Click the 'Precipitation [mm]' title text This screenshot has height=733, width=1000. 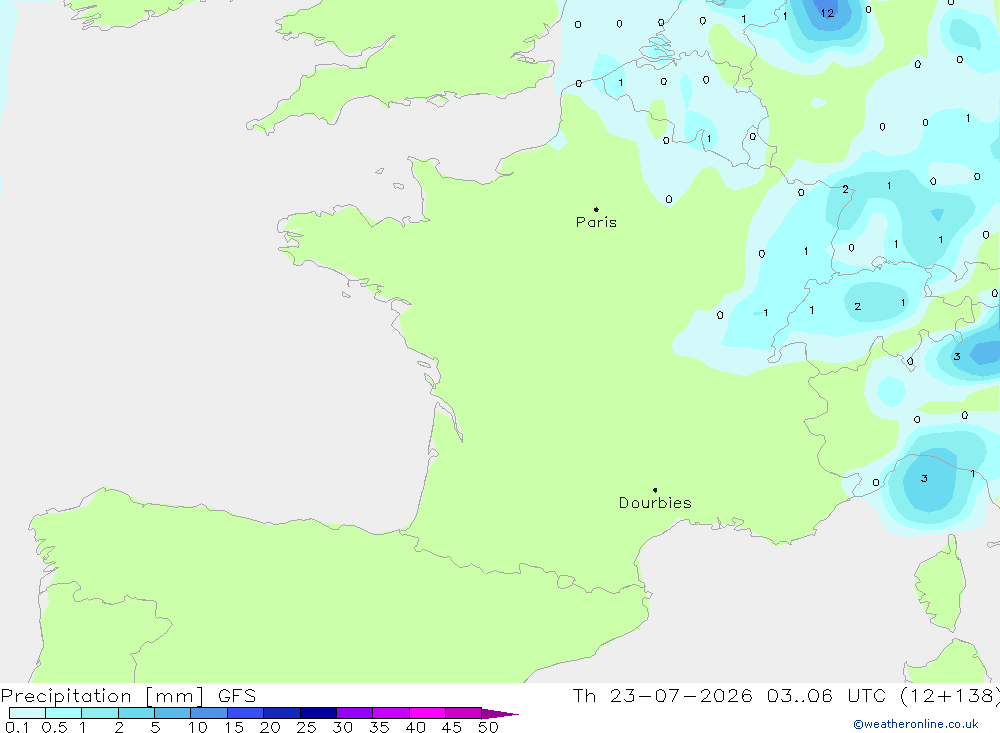pyautogui.click(x=102, y=696)
